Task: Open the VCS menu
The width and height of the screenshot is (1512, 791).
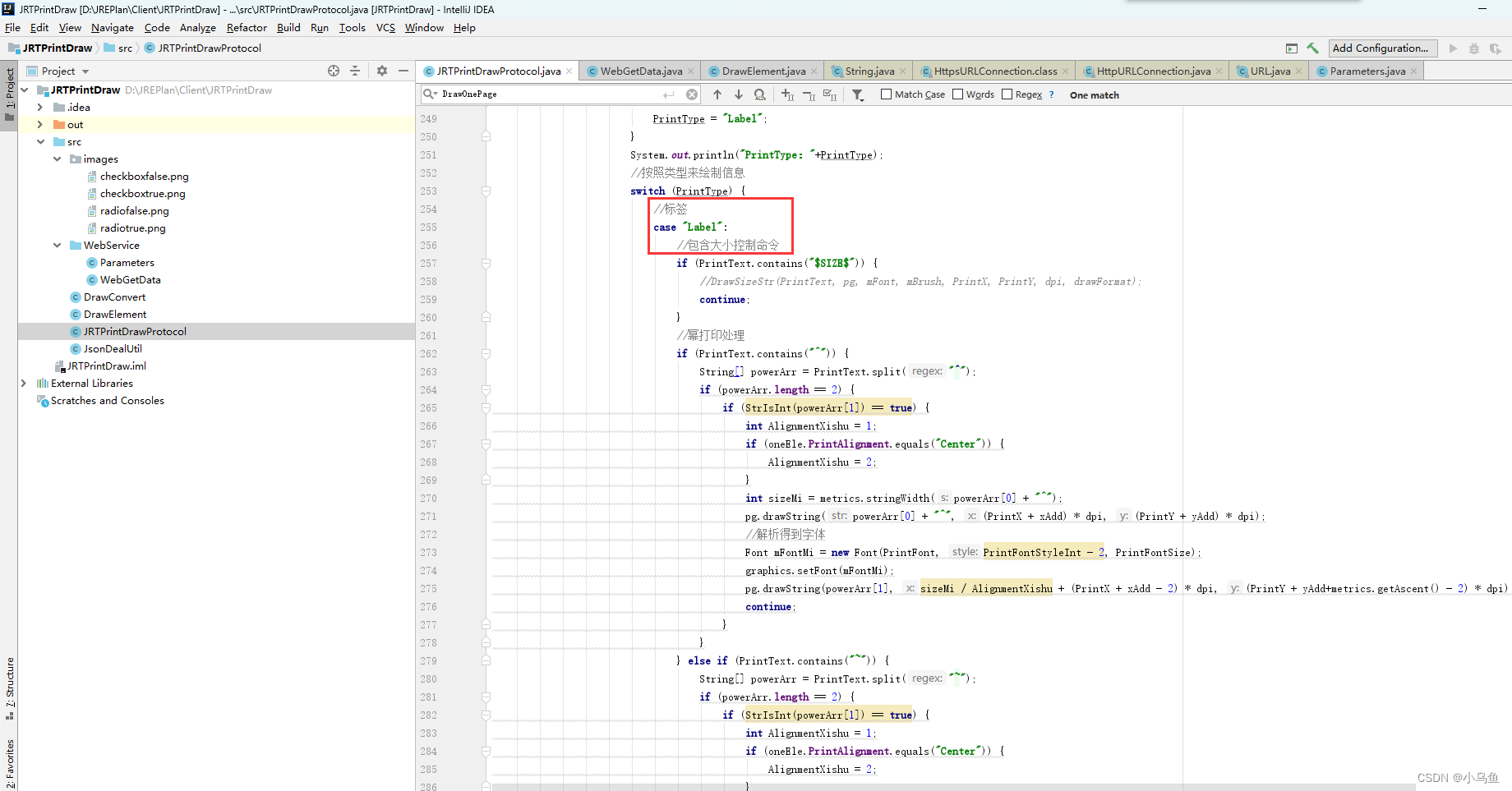Action: pos(385,28)
